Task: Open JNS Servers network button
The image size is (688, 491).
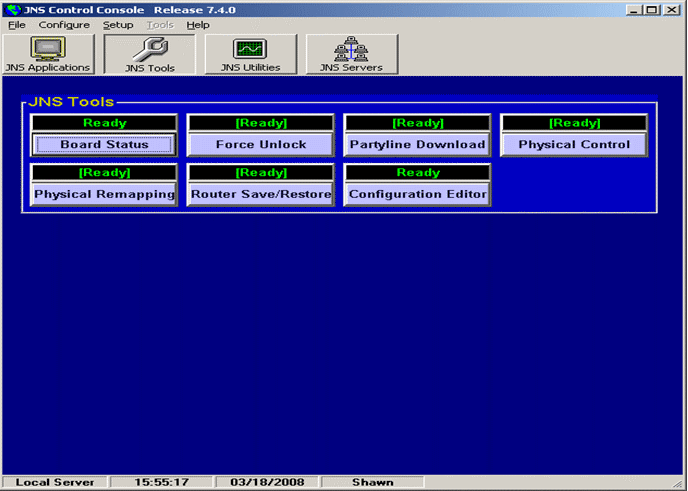Action: point(351,54)
